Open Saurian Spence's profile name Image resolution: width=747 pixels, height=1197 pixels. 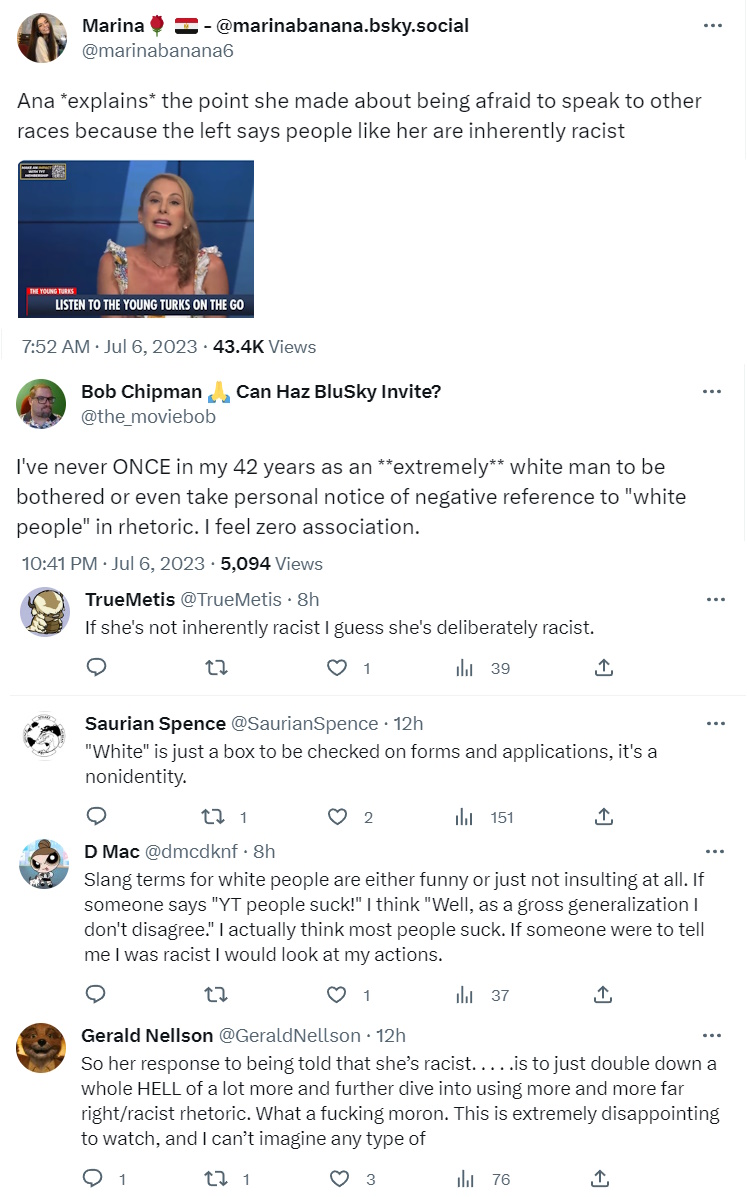[155, 723]
